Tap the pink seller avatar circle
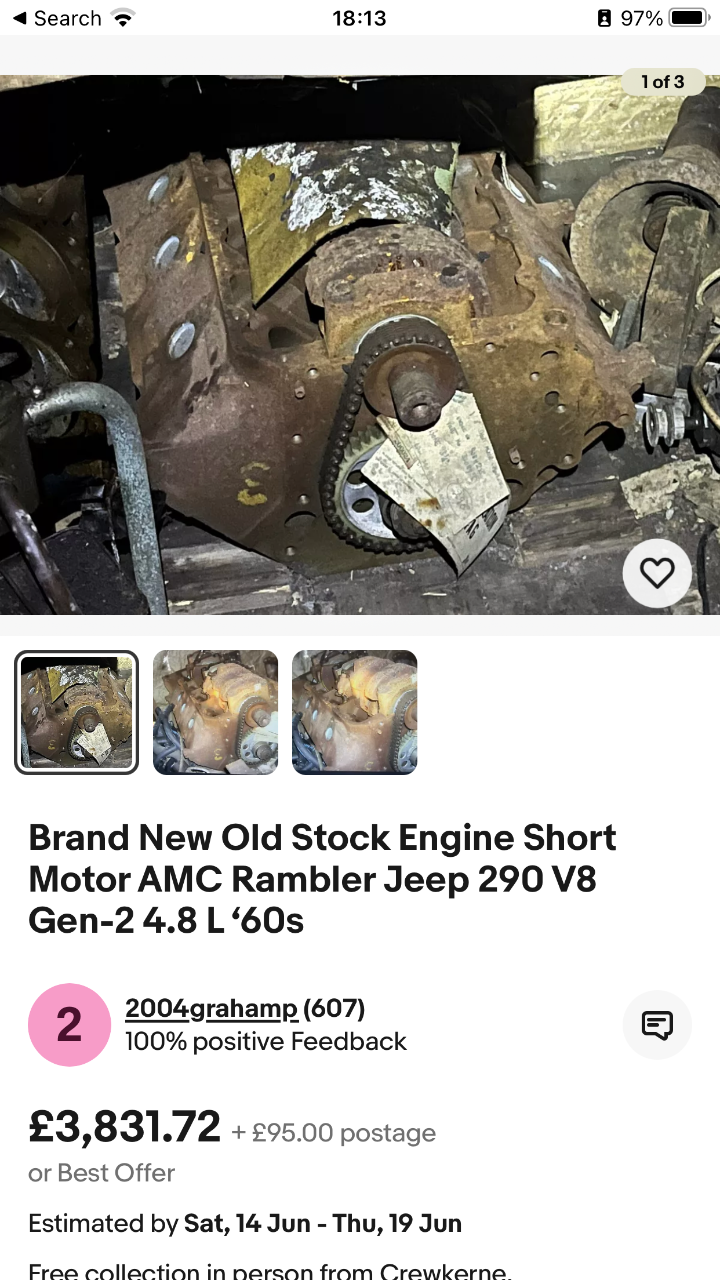This screenshot has height=1280, width=720. point(69,1025)
